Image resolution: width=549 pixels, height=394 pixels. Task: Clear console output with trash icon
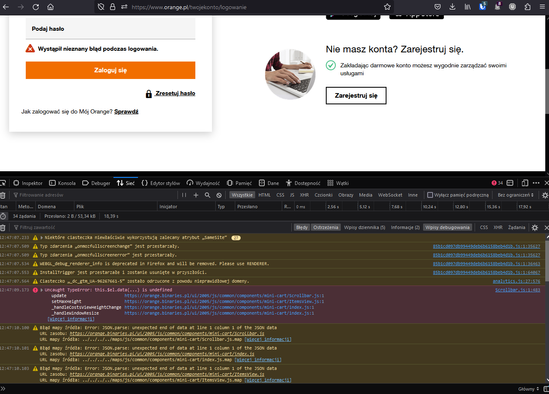(x=3, y=228)
